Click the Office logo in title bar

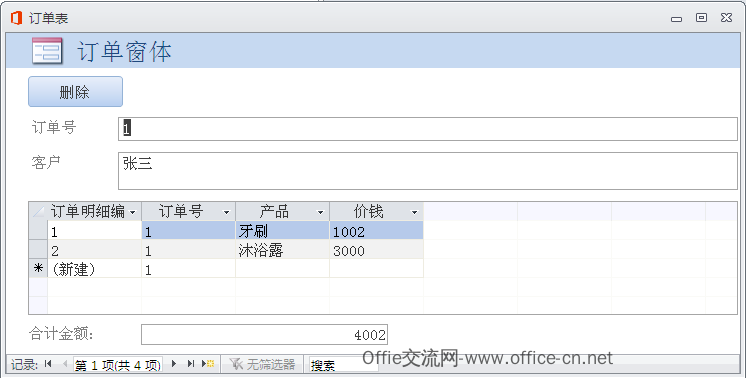point(16,18)
